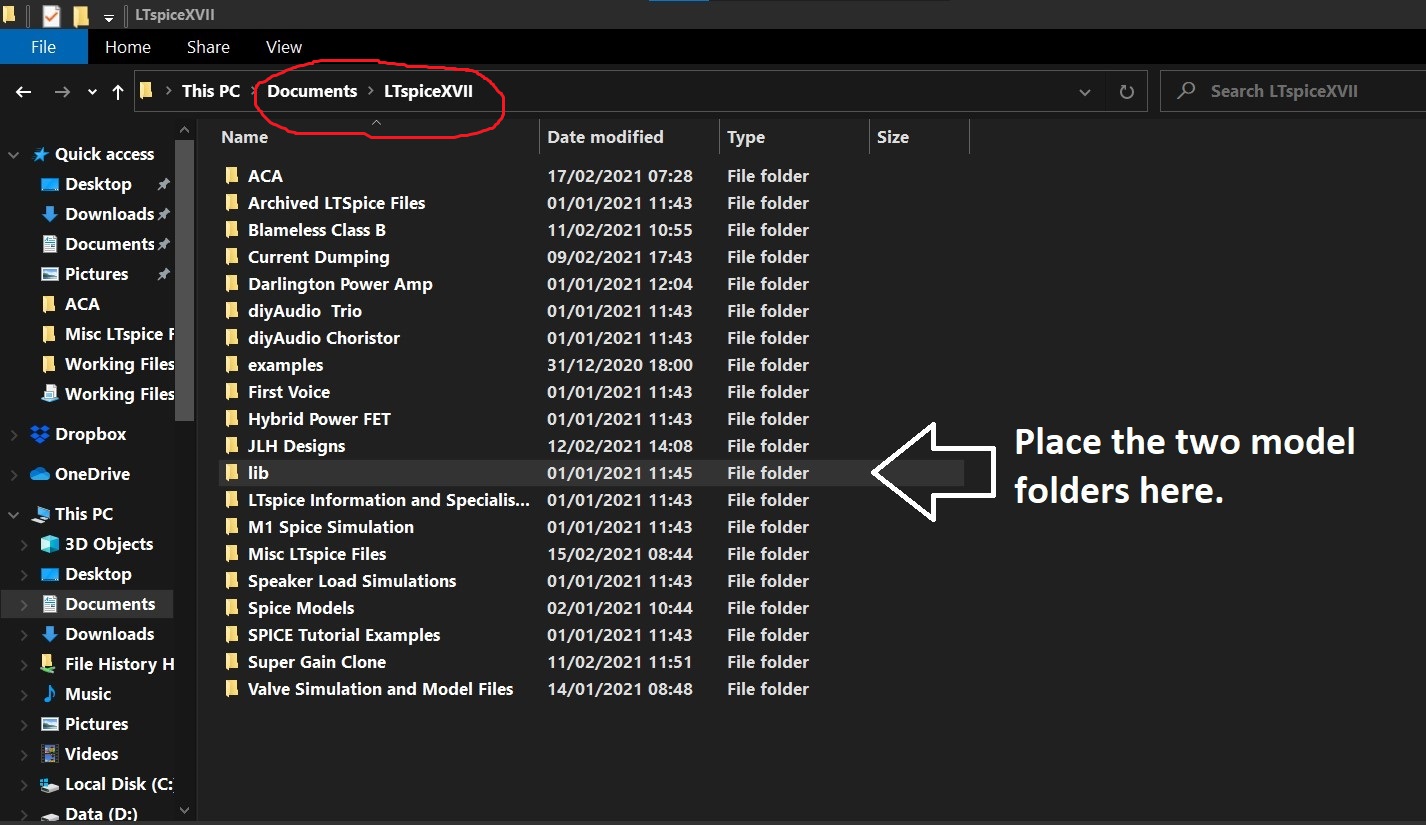Open the recent locations dropdown arrow
The image size is (1426, 825).
[92, 92]
